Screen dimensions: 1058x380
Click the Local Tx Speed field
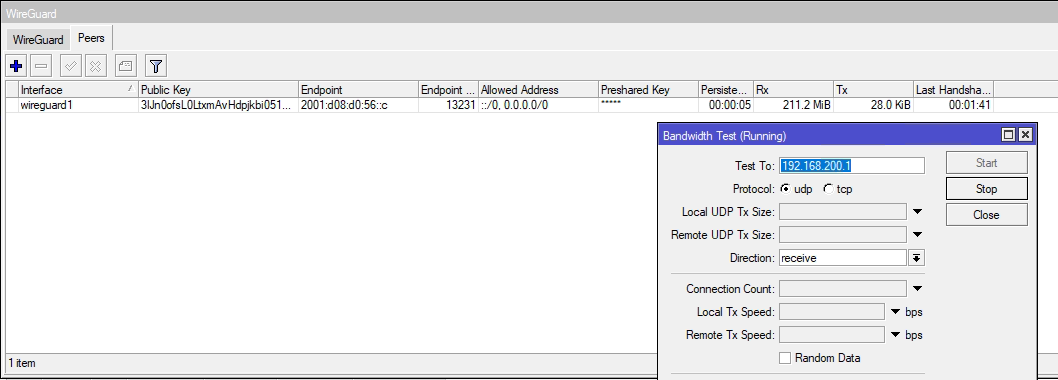[832, 312]
